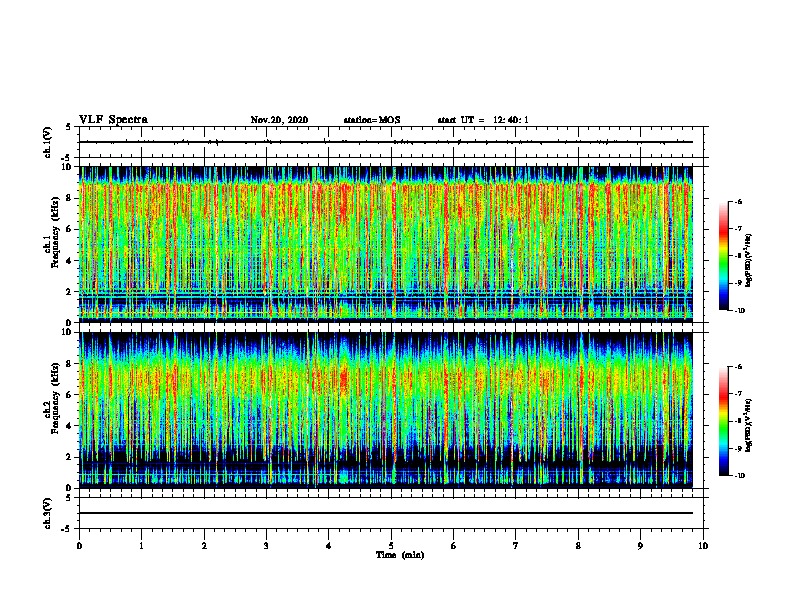Screen dimensions: 792x612
Task: Select the date text "Nov.20, 2020"
Action: 279,120
